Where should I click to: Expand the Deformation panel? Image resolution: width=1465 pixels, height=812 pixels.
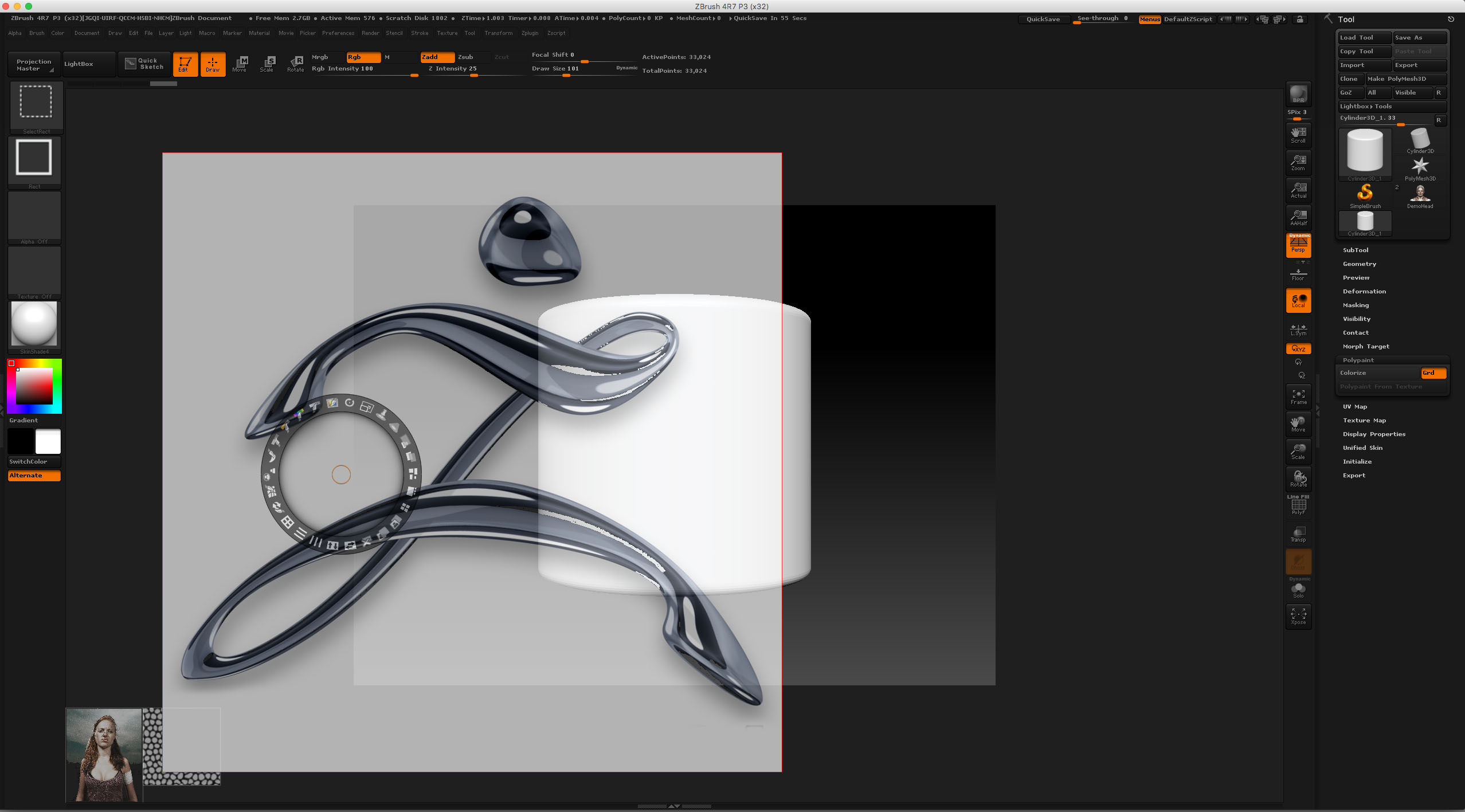pyautogui.click(x=1365, y=291)
